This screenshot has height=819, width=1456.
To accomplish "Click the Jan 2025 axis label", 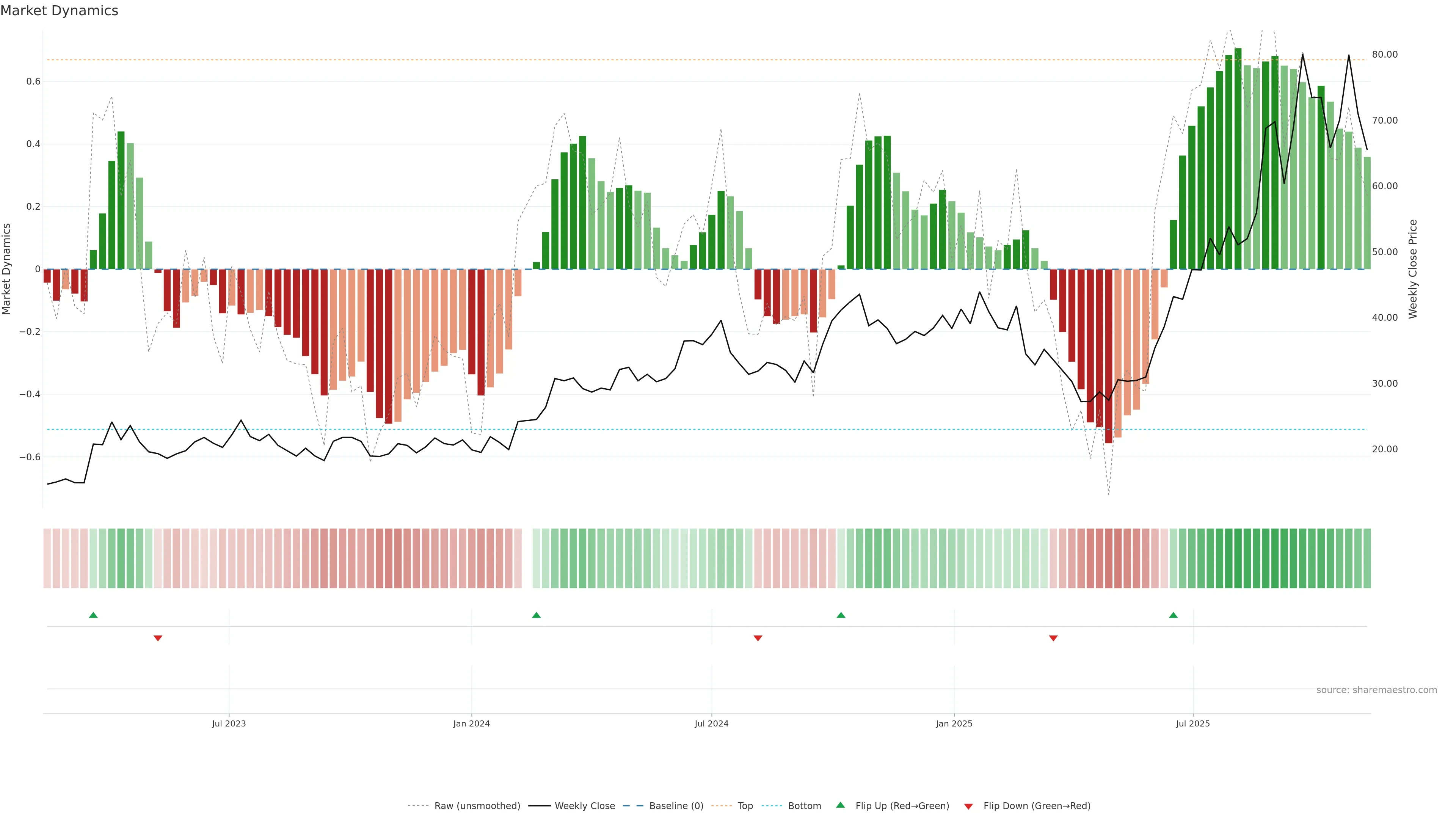I will (954, 723).
